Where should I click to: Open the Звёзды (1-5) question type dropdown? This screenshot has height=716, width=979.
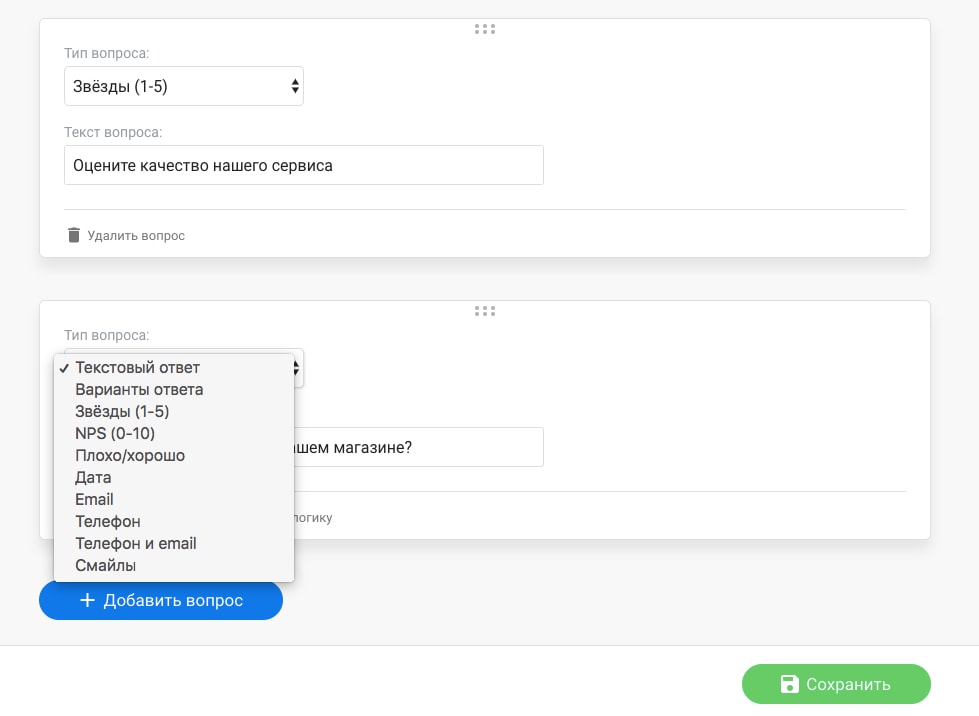184,87
